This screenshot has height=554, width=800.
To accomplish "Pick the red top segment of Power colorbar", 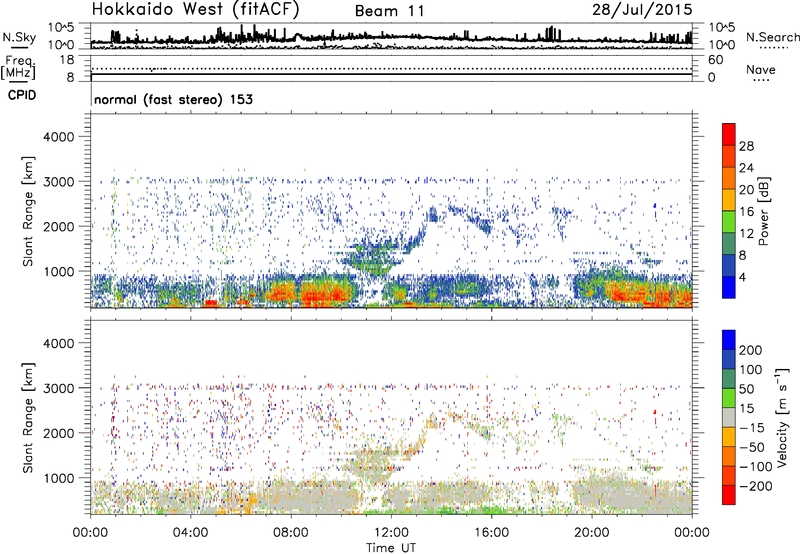I will pyautogui.click(x=729, y=134).
